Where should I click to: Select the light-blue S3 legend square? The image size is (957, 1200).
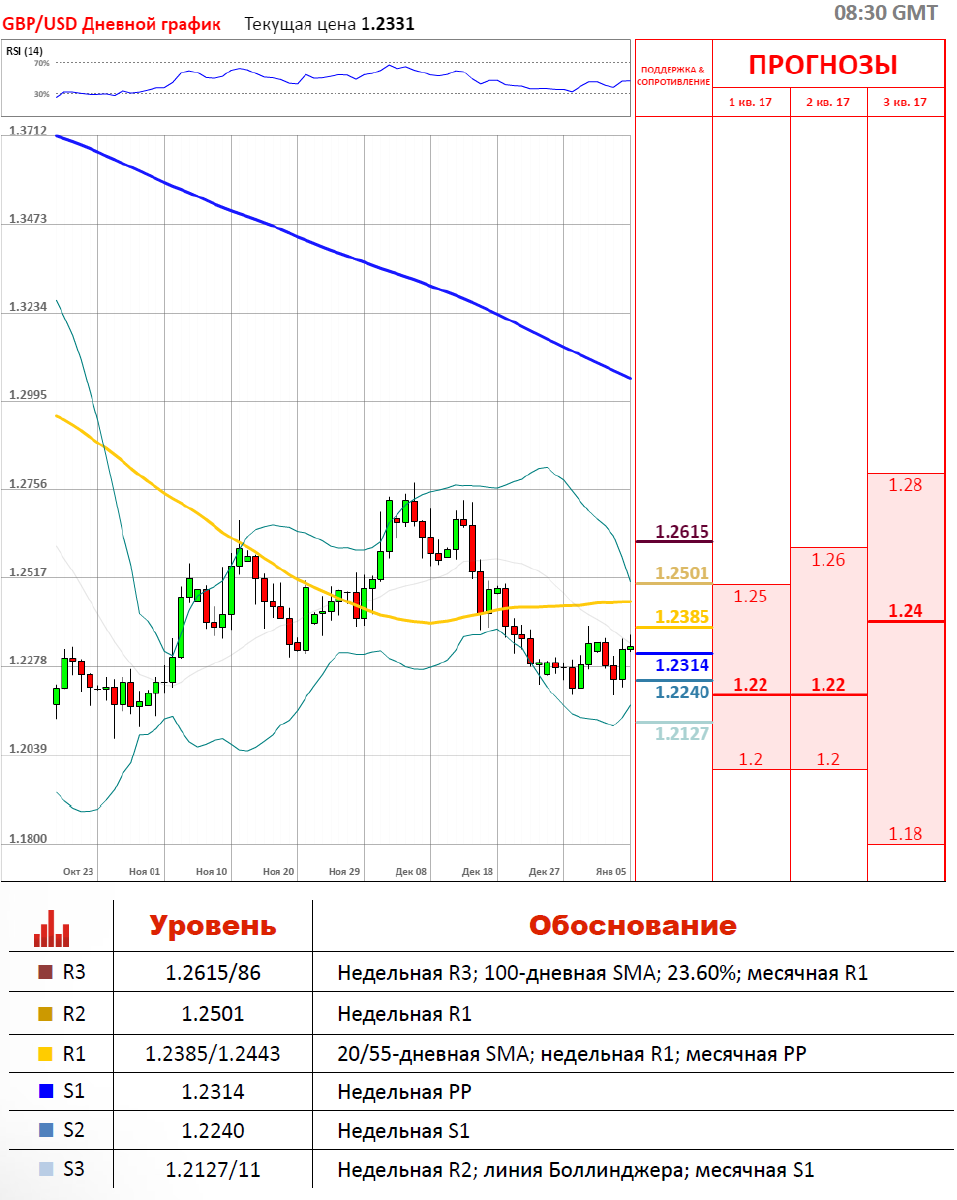[44, 1170]
